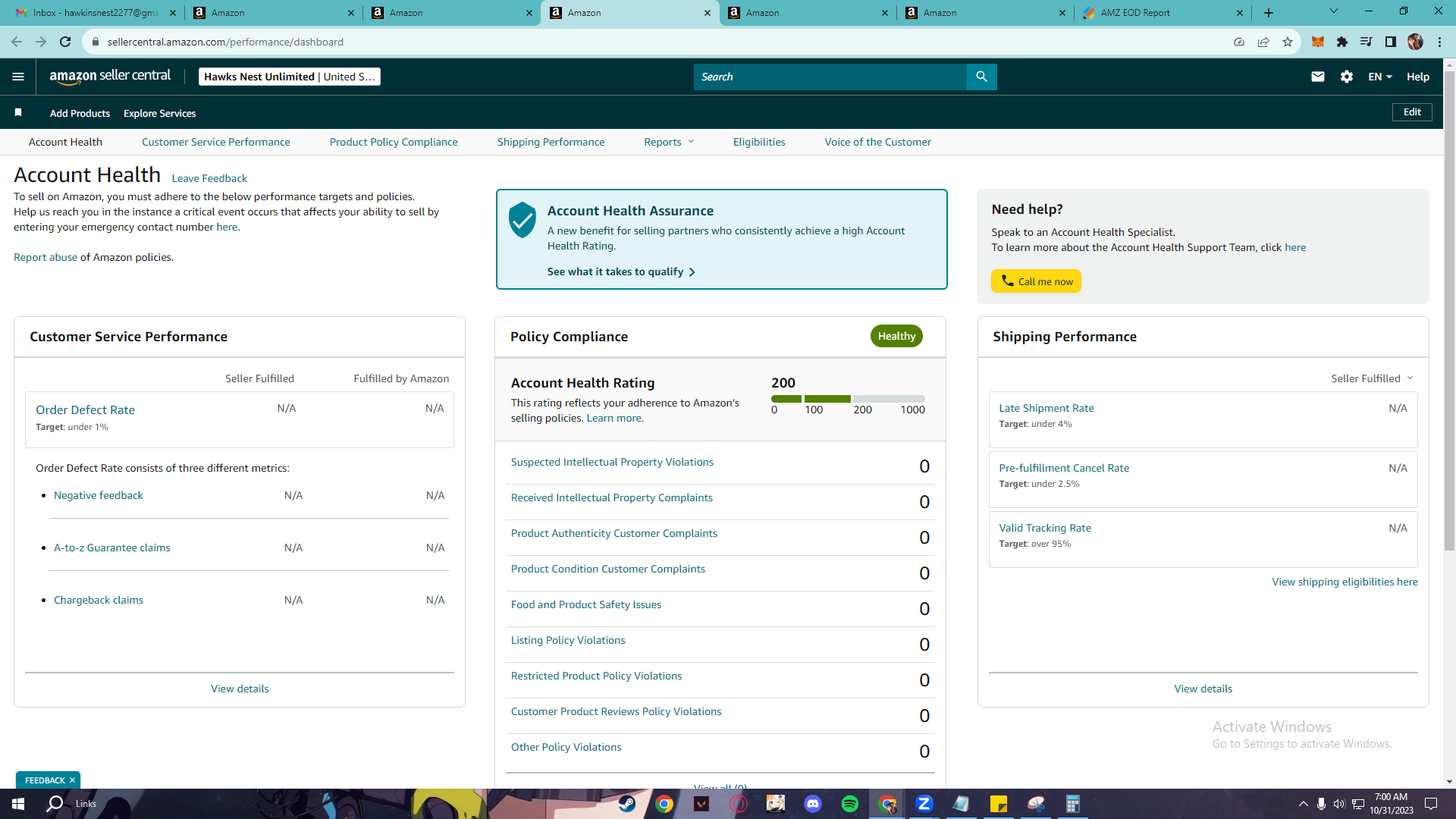The image size is (1456, 819).
Task: Switch to the Inbox Gmail browser tab
Action: (95, 13)
